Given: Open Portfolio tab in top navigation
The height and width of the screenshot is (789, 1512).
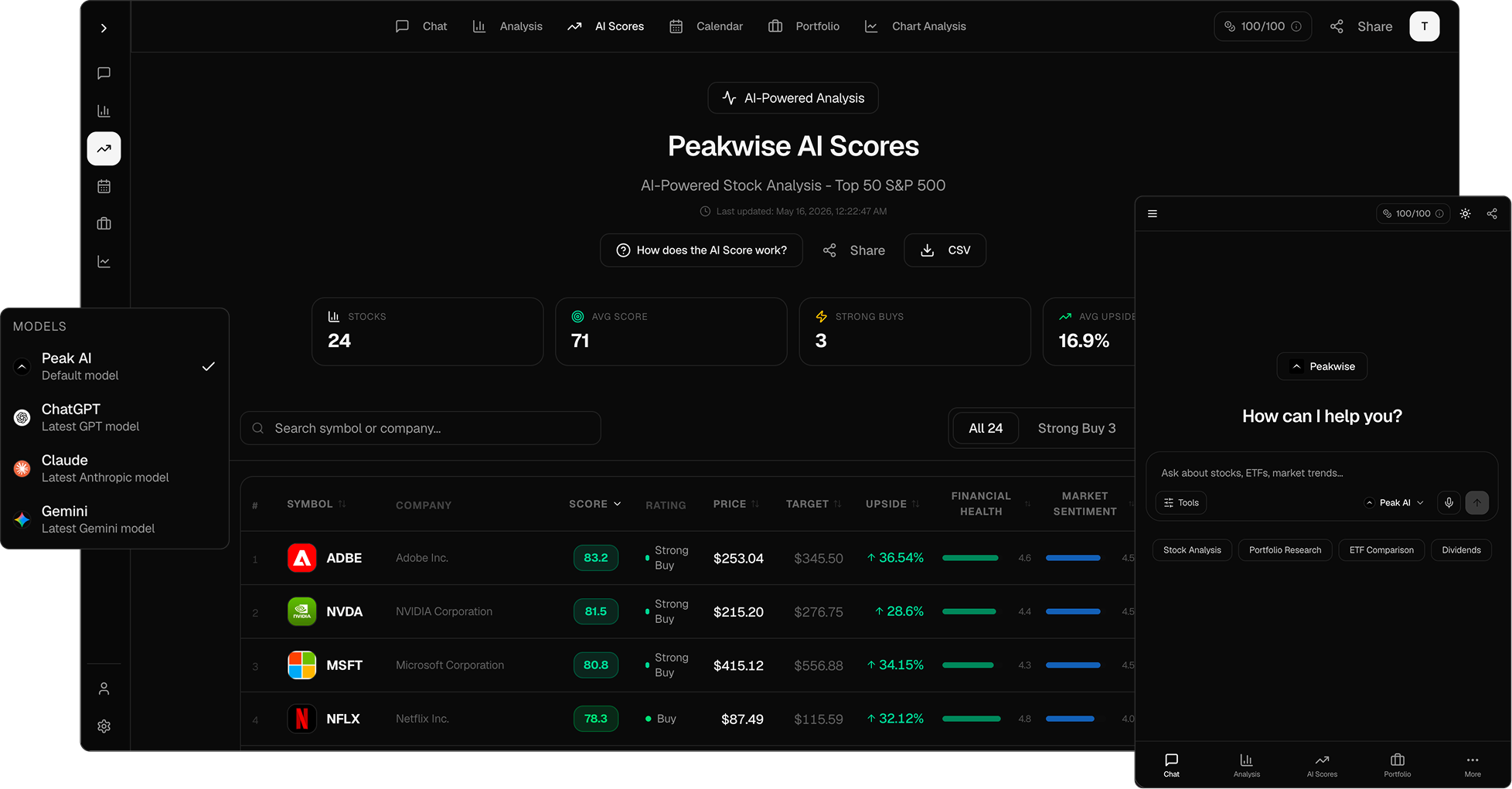Looking at the screenshot, I should pos(804,26).
